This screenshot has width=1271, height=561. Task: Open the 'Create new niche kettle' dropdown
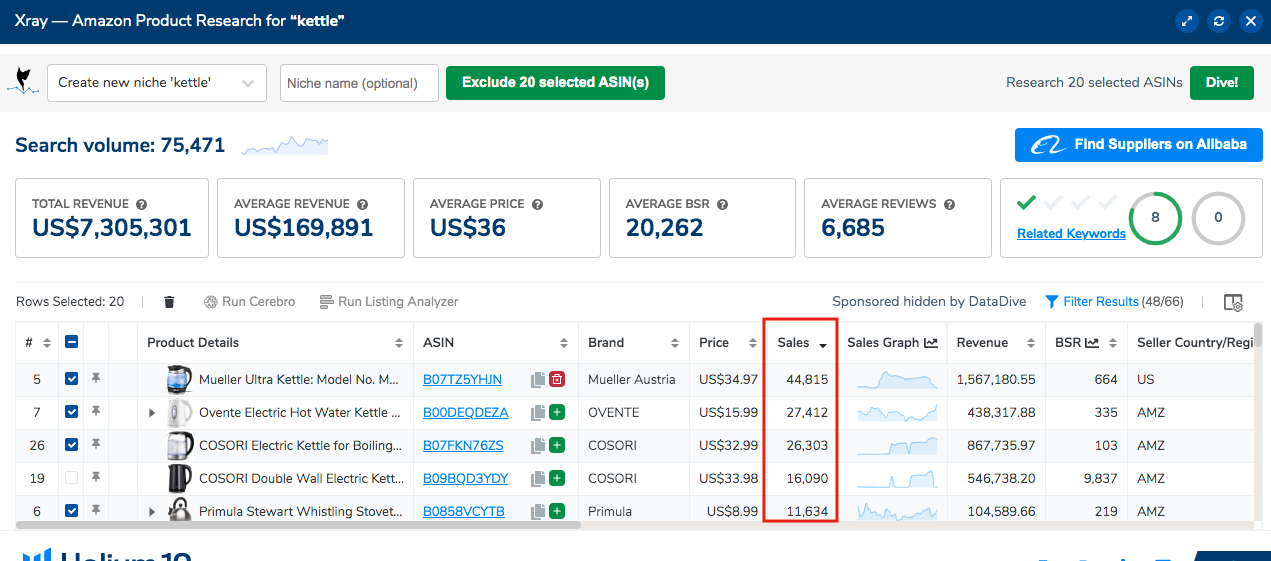tap(157, 83)
